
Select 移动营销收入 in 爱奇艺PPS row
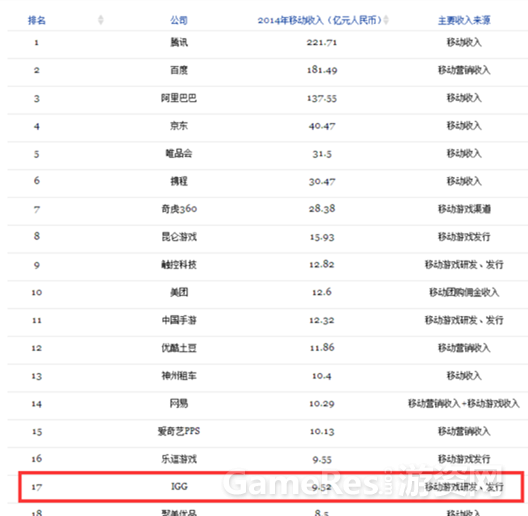pos(464,431)
